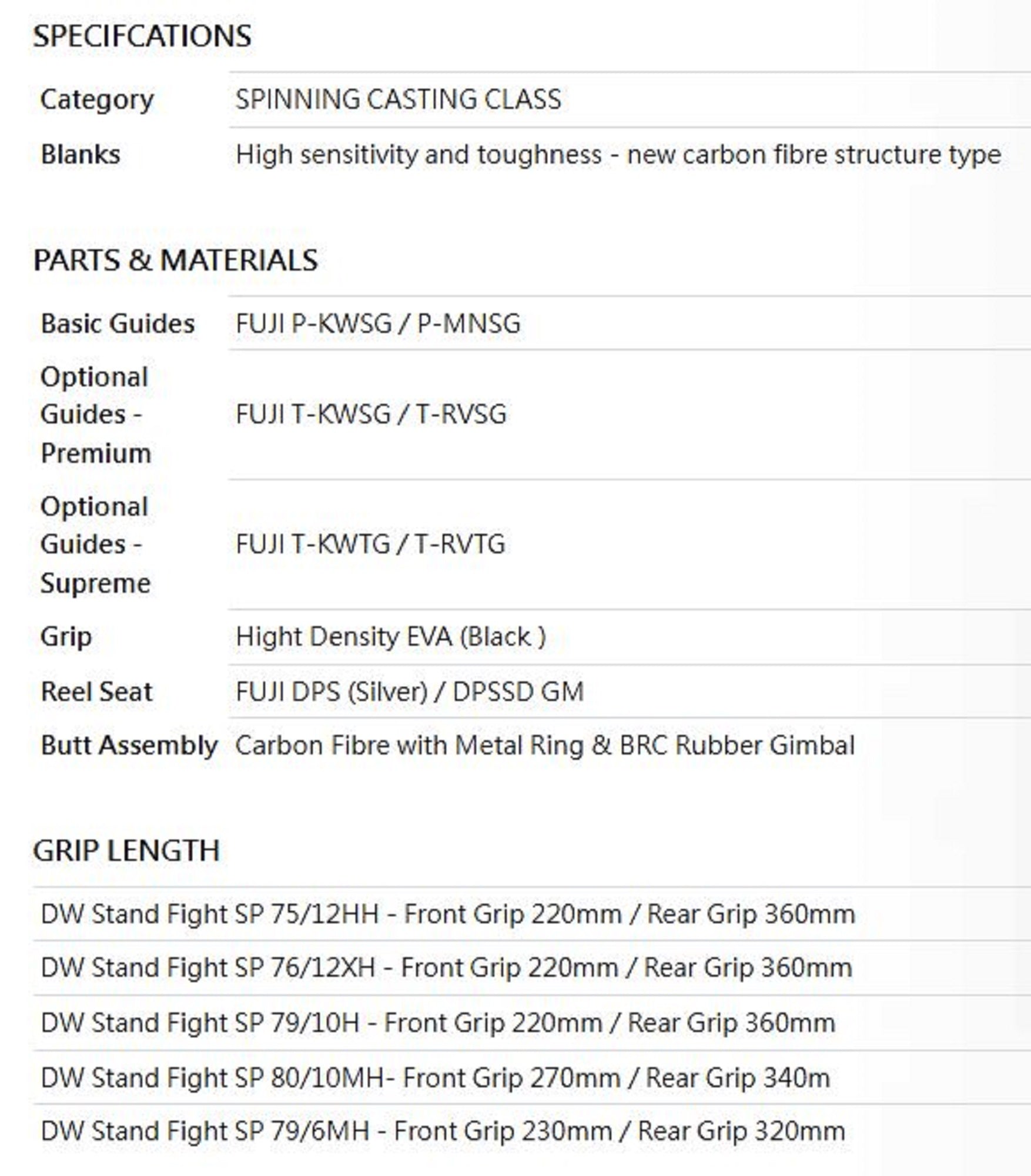
Task: Click the Reel Seat label
Action: coord(96,691)
